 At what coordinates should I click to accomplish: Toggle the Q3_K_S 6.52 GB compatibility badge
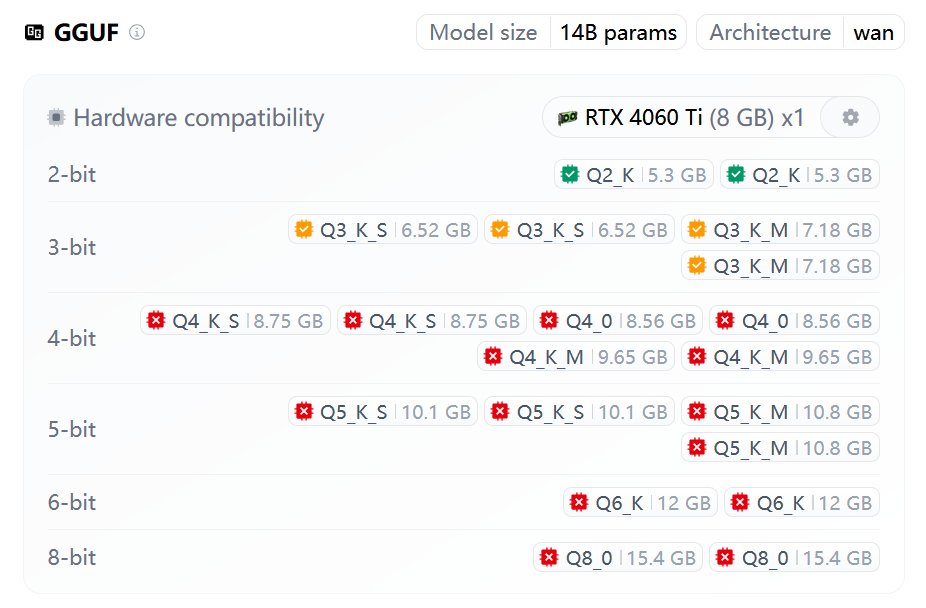(x=382, y=228)
